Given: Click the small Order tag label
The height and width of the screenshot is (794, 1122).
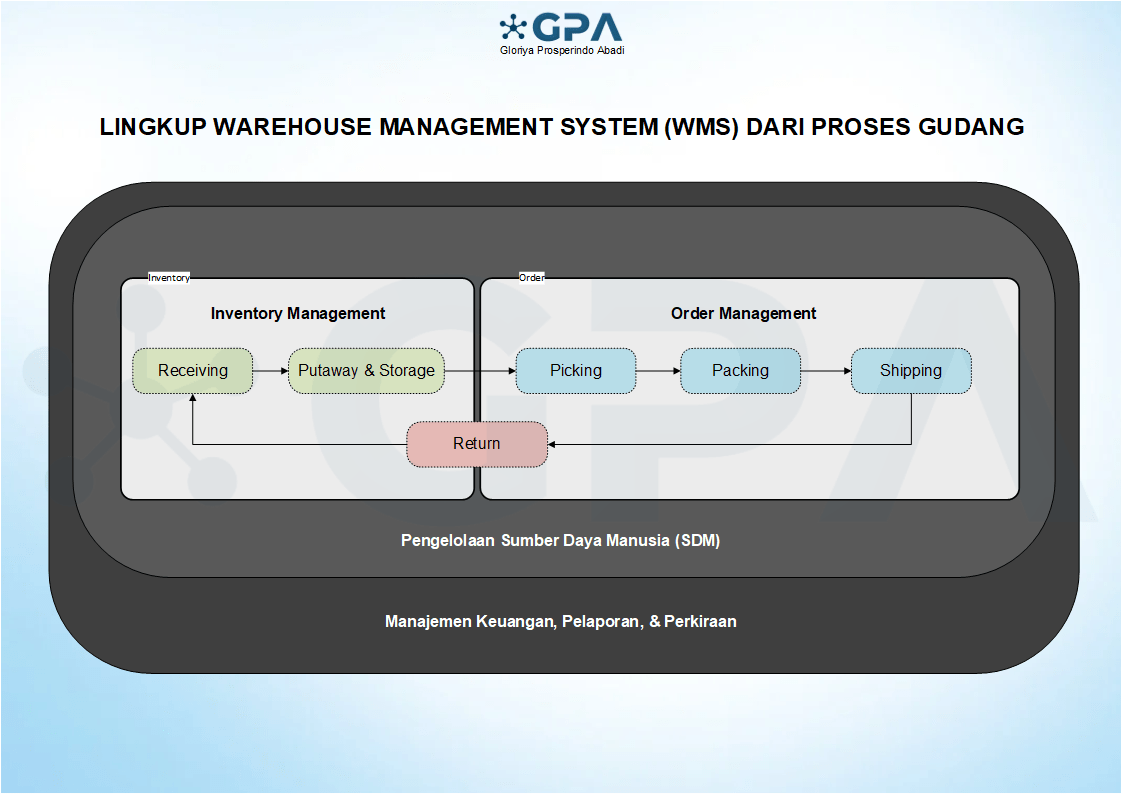Looking at the screenshot, I should pos(532,278).
